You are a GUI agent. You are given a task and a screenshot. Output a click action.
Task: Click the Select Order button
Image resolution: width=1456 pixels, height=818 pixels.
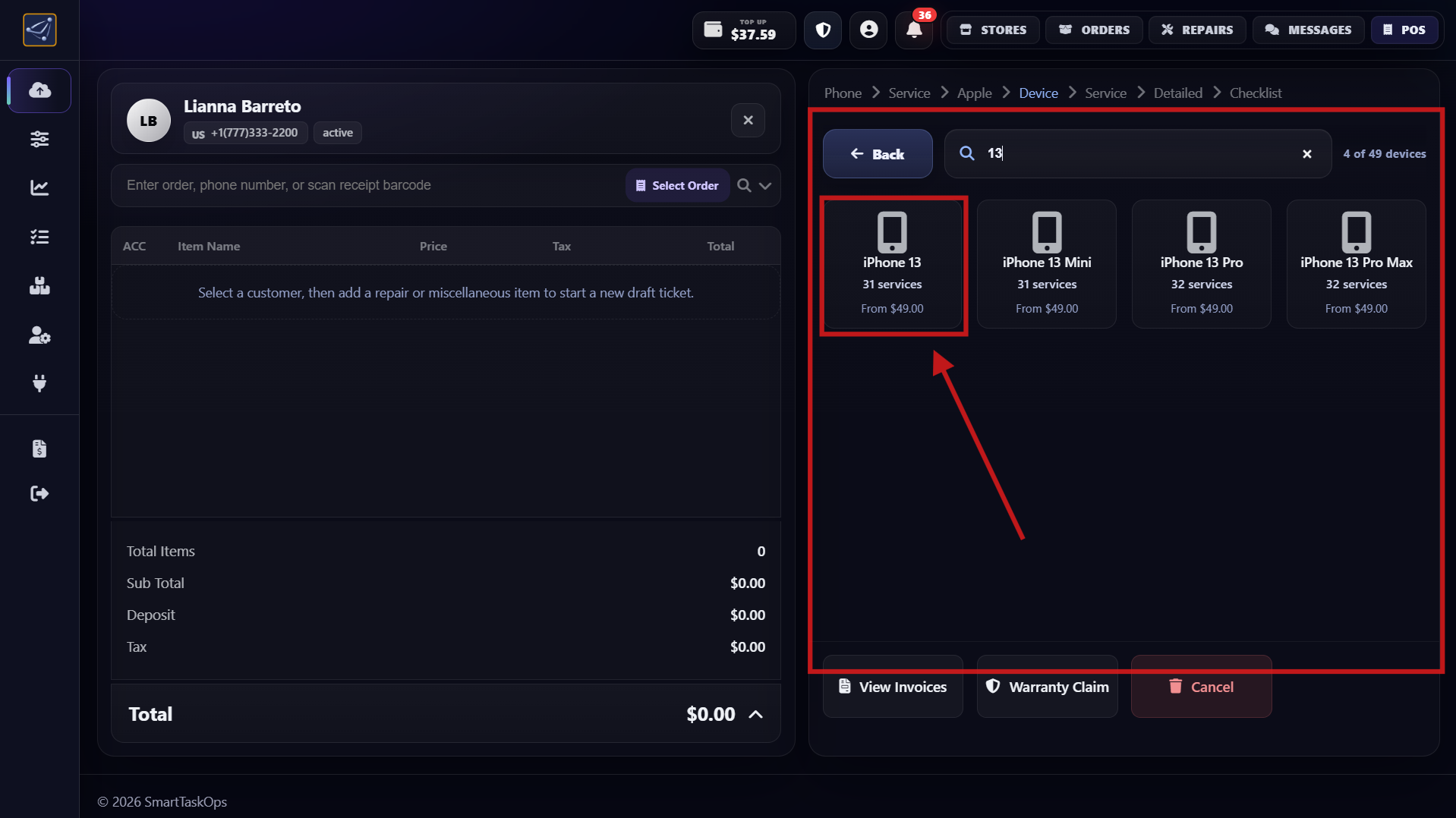(677, 185)
